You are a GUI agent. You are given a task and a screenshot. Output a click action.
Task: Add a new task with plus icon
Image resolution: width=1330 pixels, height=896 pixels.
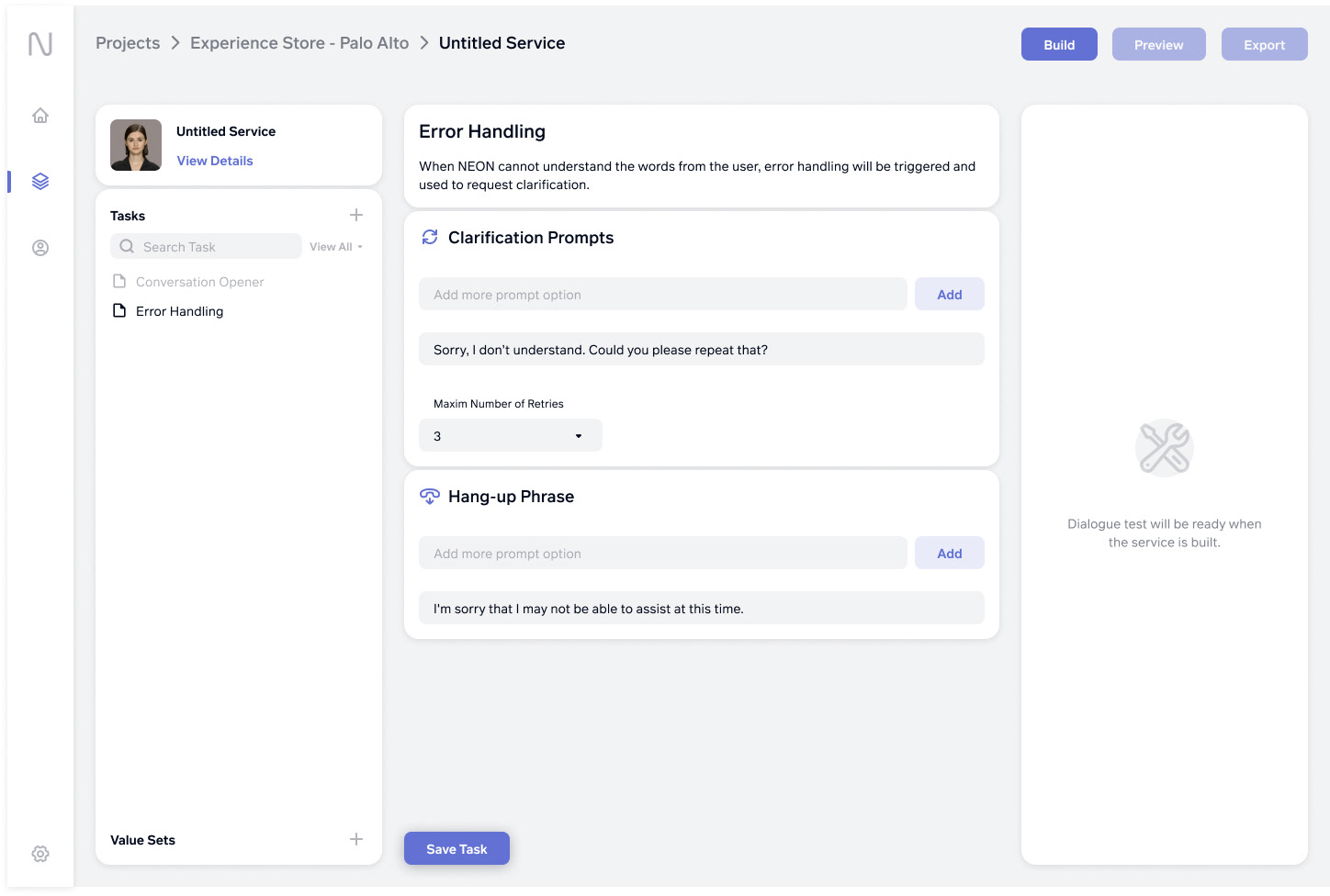coord(356,215)
